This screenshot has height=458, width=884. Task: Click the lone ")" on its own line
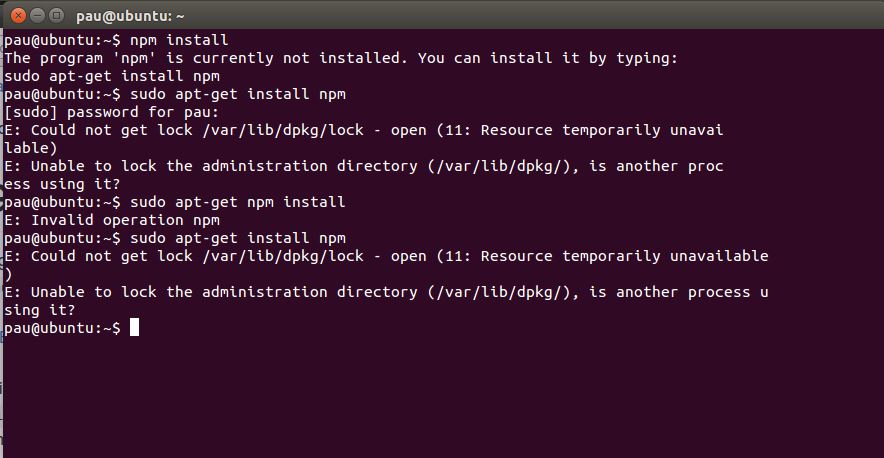coord(8,274)
